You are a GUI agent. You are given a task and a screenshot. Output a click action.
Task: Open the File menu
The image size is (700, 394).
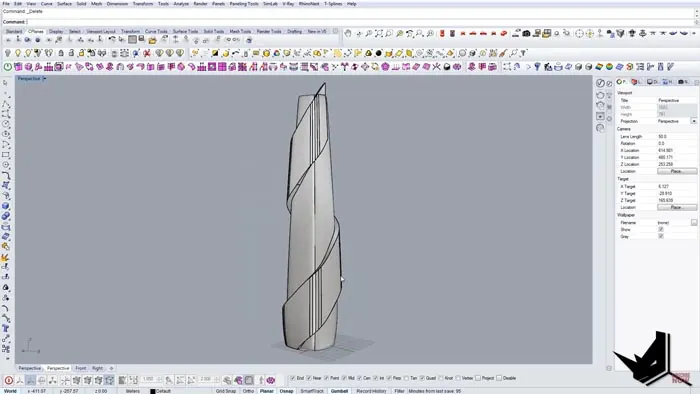[x=6, y=4]
